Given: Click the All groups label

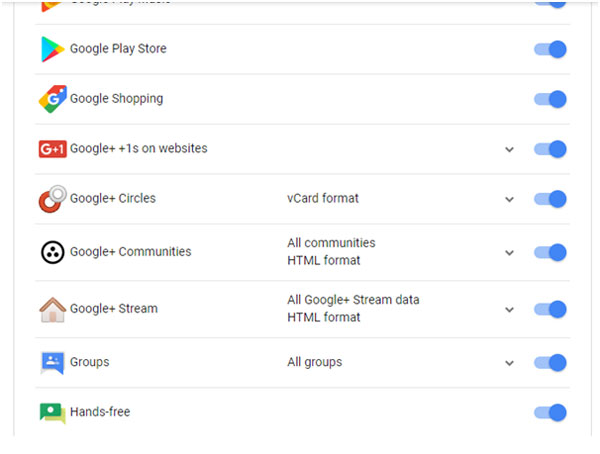Looking at the screenshot, I should click(314, 362).
